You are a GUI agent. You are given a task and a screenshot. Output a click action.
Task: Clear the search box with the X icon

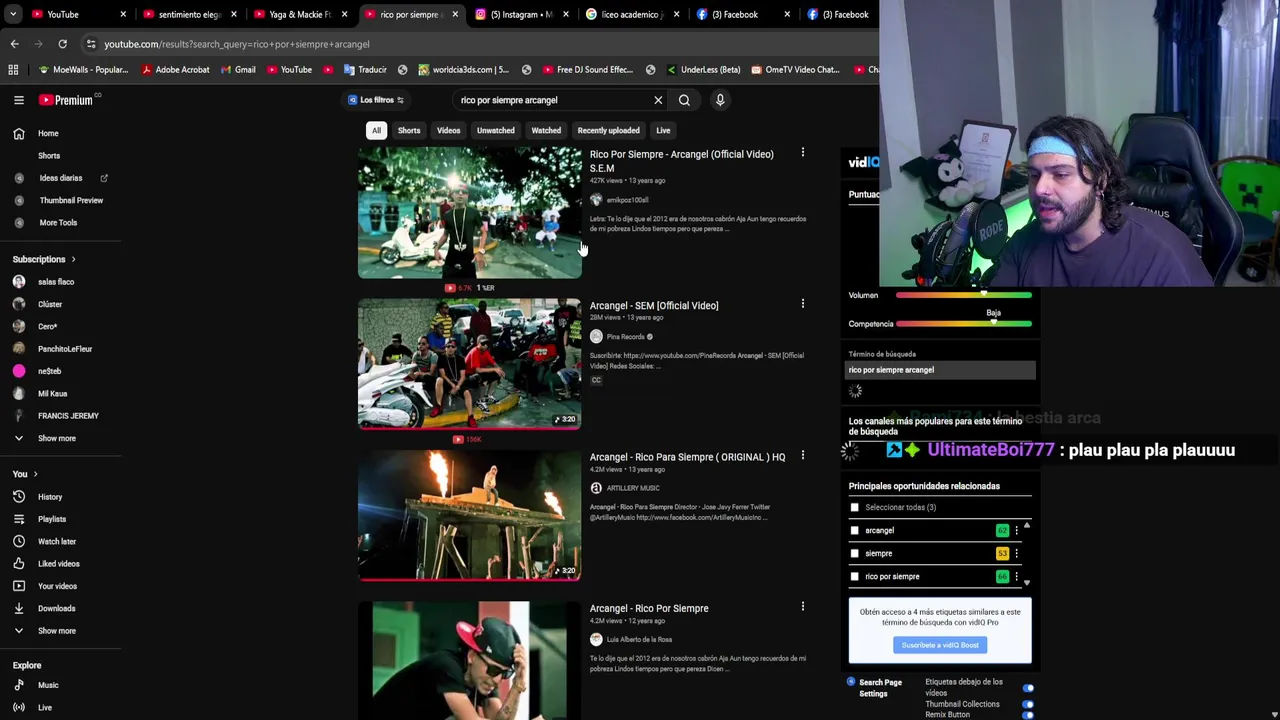658,100
